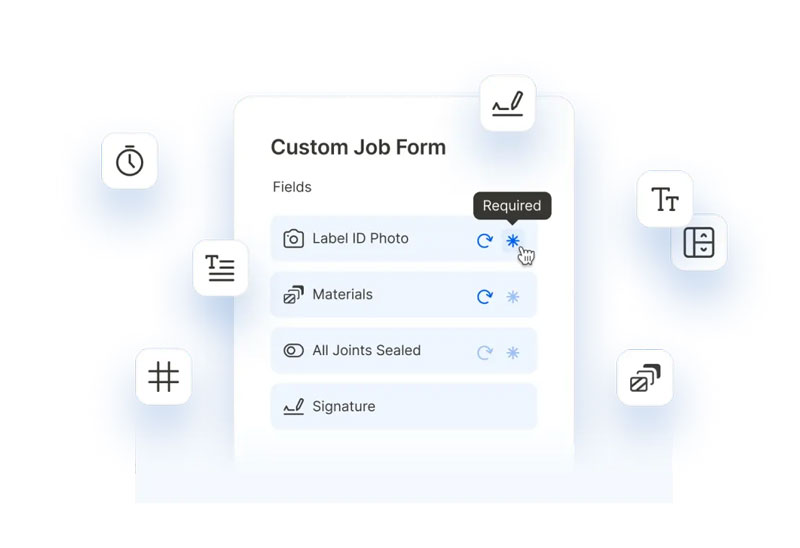
Task: Toggle required asterisk for Label ID Photo
Action: [x=513, y=240]
